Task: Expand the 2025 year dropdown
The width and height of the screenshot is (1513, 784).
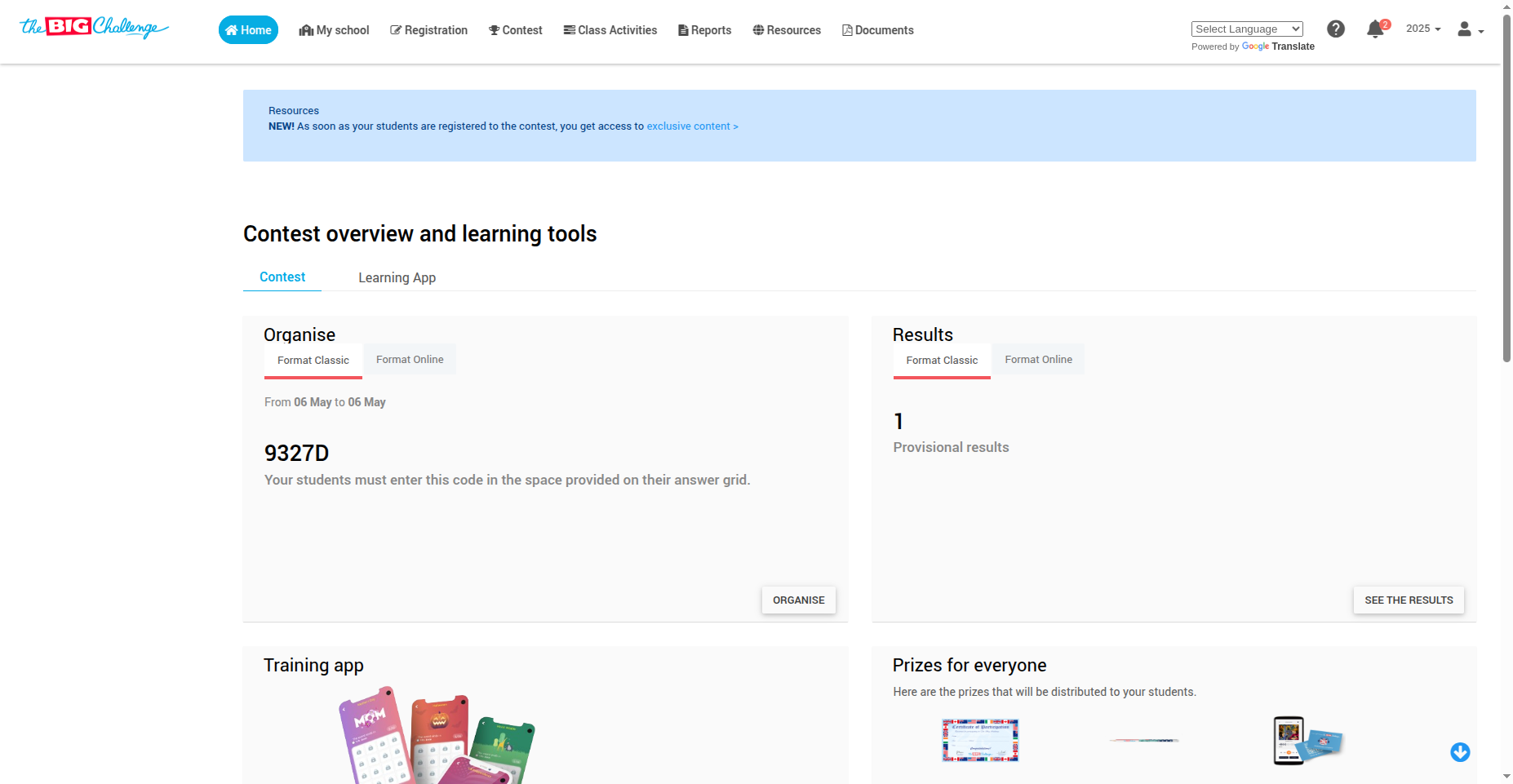Action: (1423, 29)
